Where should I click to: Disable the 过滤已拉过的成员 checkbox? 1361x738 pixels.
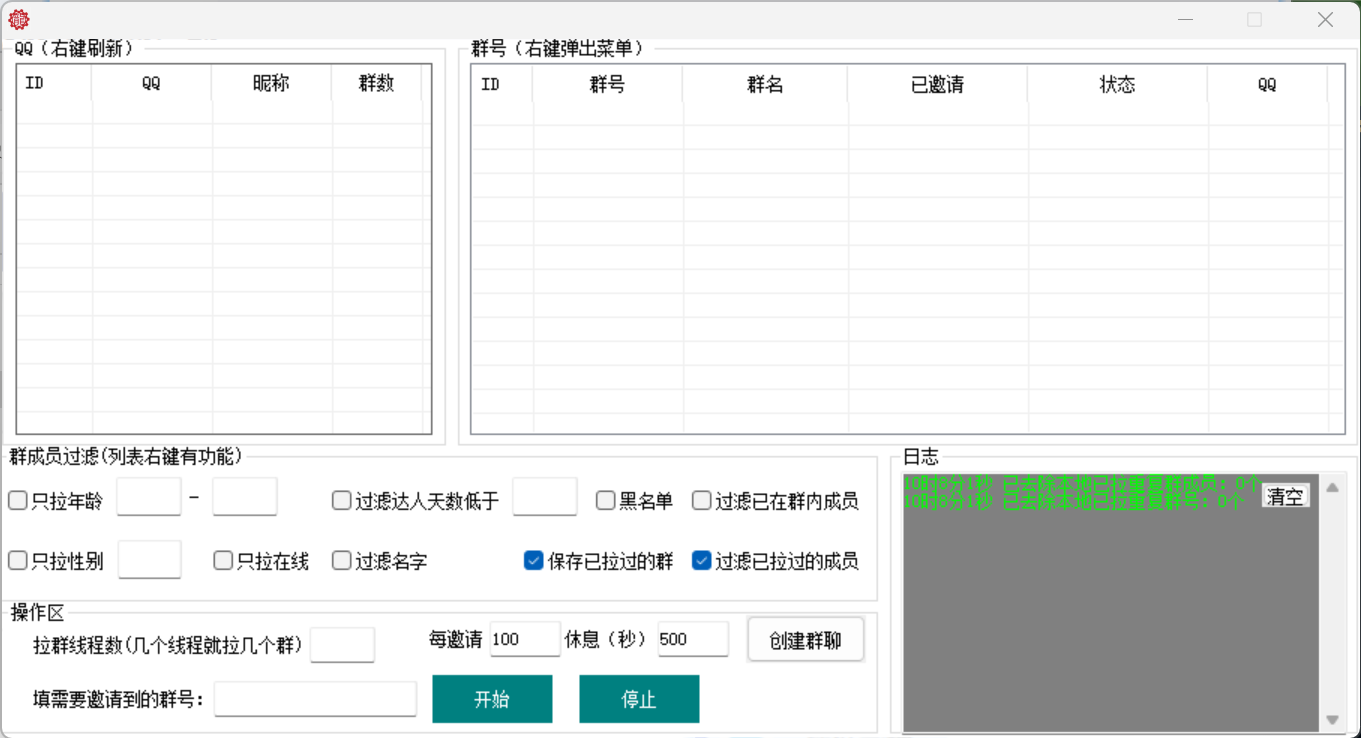[701, 561]
